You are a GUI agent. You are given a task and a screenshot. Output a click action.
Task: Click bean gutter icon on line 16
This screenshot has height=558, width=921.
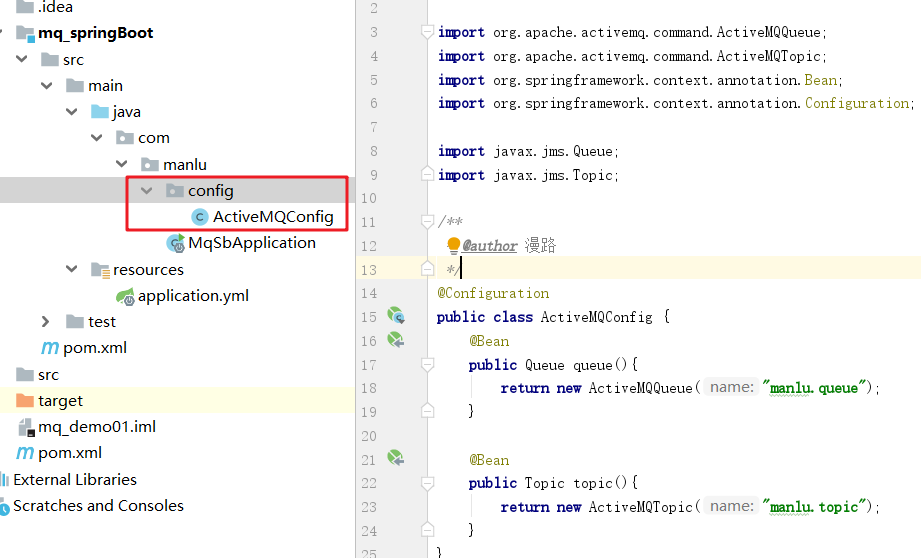[396, 339]
